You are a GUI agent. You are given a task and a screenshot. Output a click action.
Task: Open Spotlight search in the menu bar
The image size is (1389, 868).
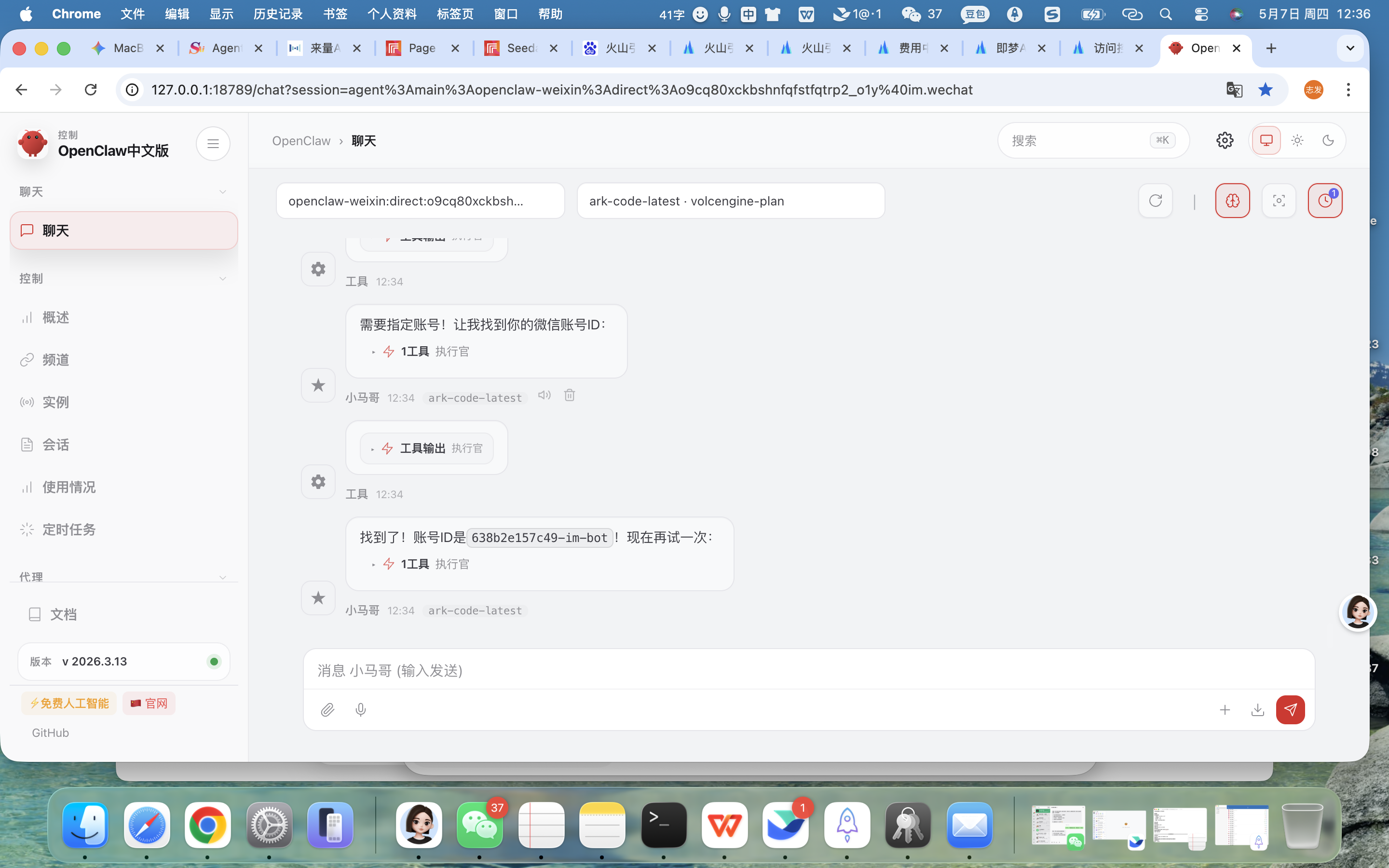[x=1165, y=14]
